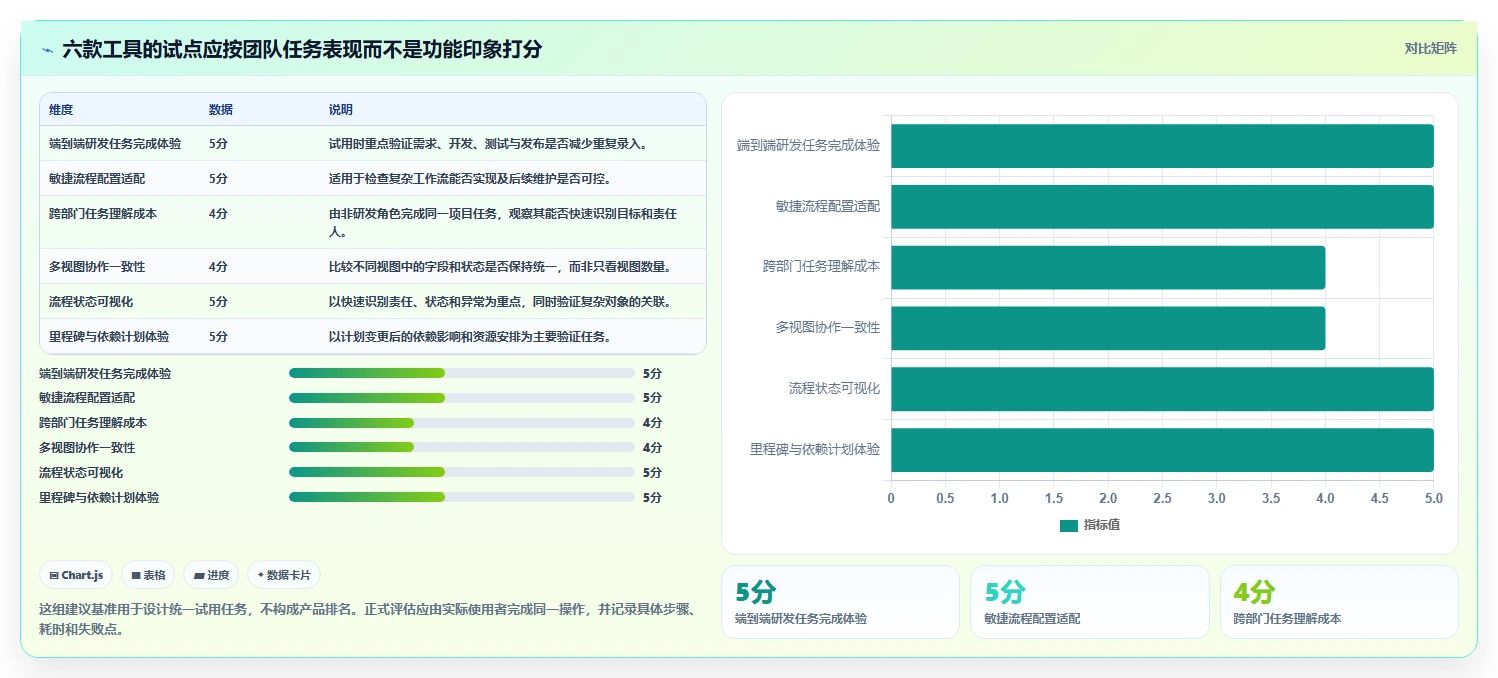
Task: Click description starting 以快速识别责任
Action: click(500, 302)
